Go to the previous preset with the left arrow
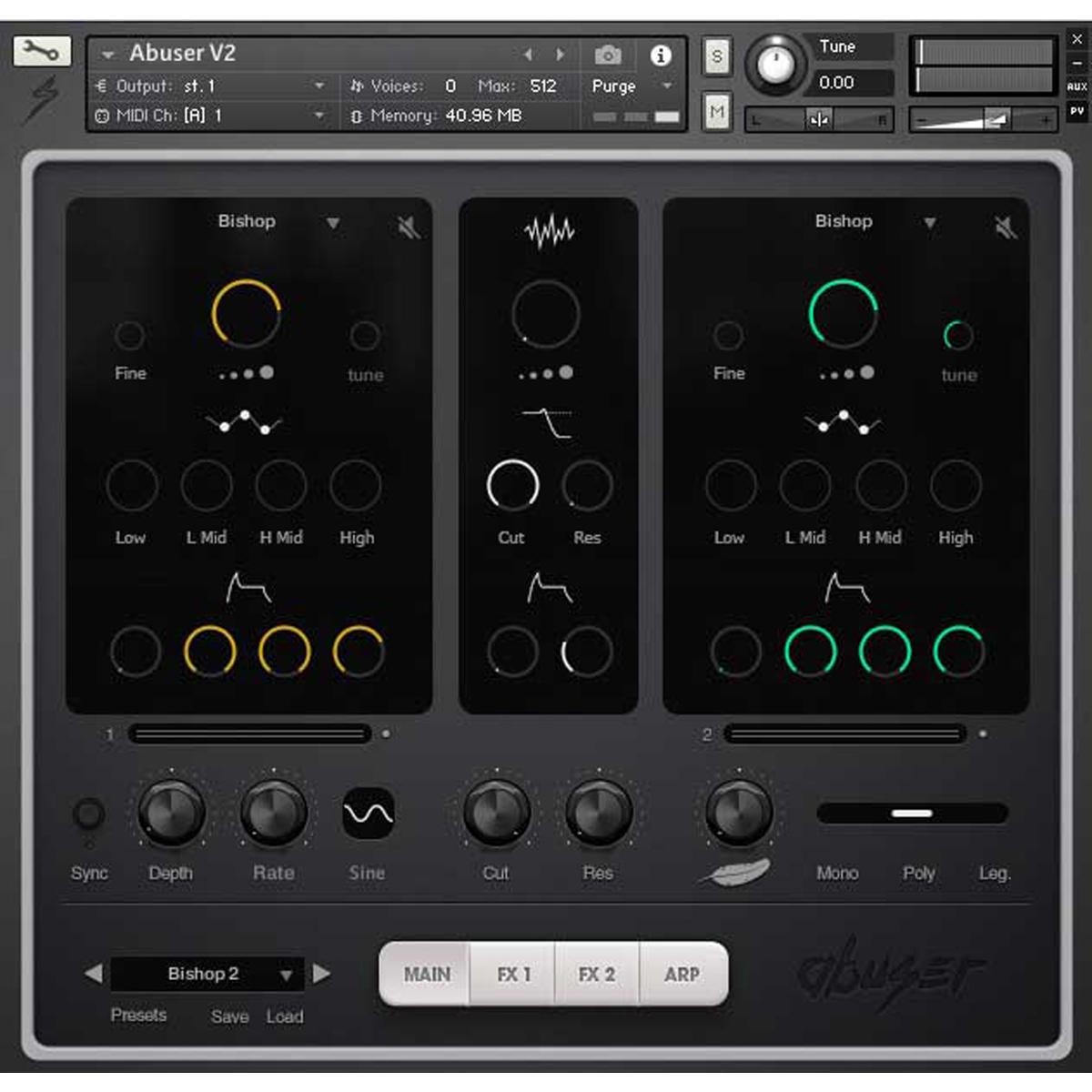This screenshot has width=1092, height=1092. 93,974
